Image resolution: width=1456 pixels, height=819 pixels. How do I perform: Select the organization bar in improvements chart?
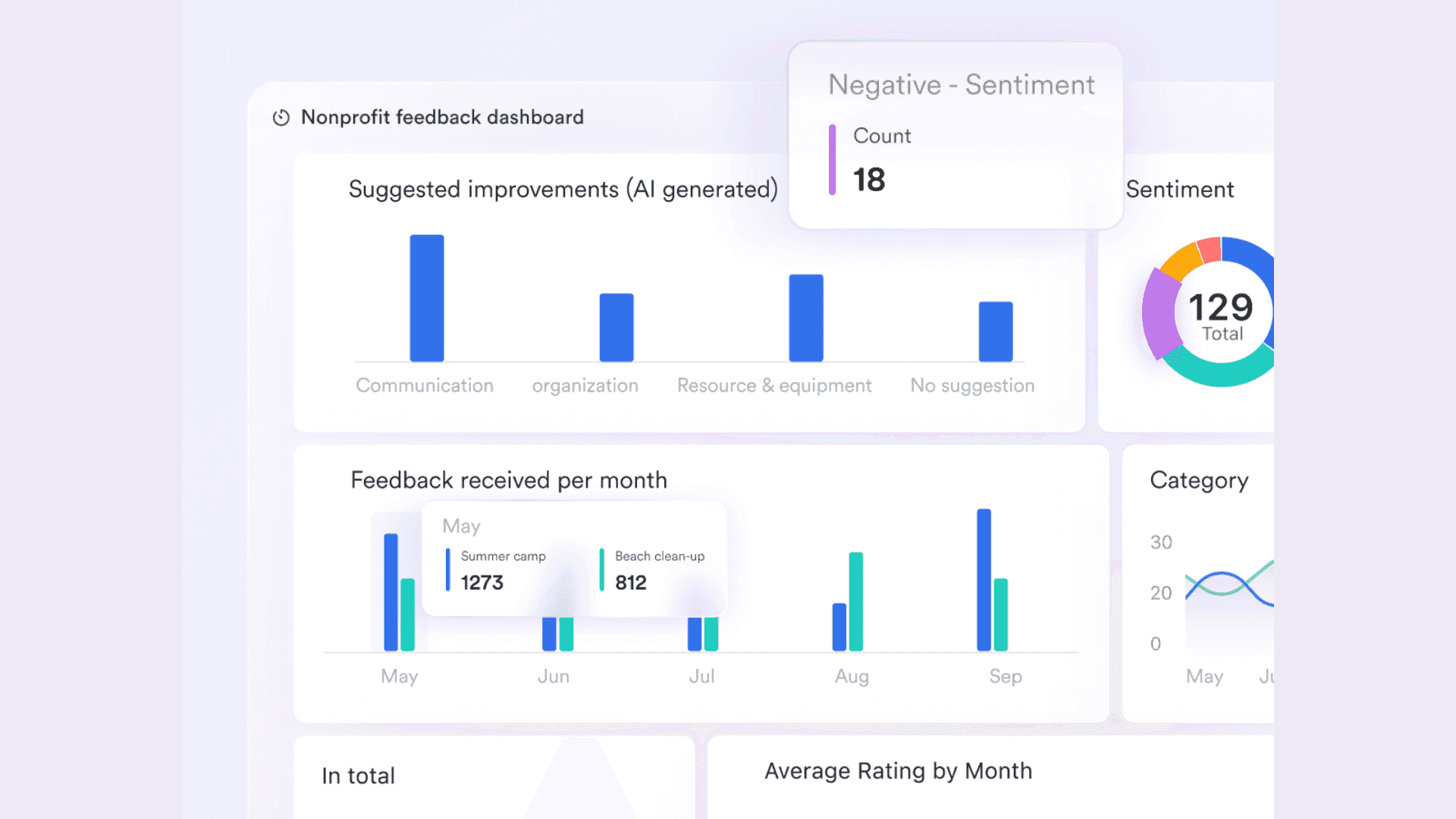click(616, 328)
